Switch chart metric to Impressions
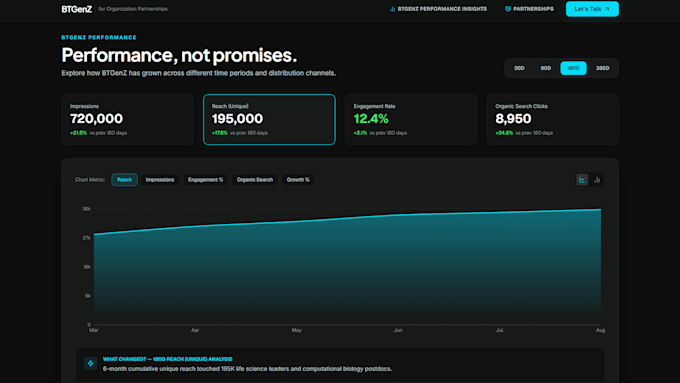This screenshot has width=680, height=383. [x=160, y=180]
